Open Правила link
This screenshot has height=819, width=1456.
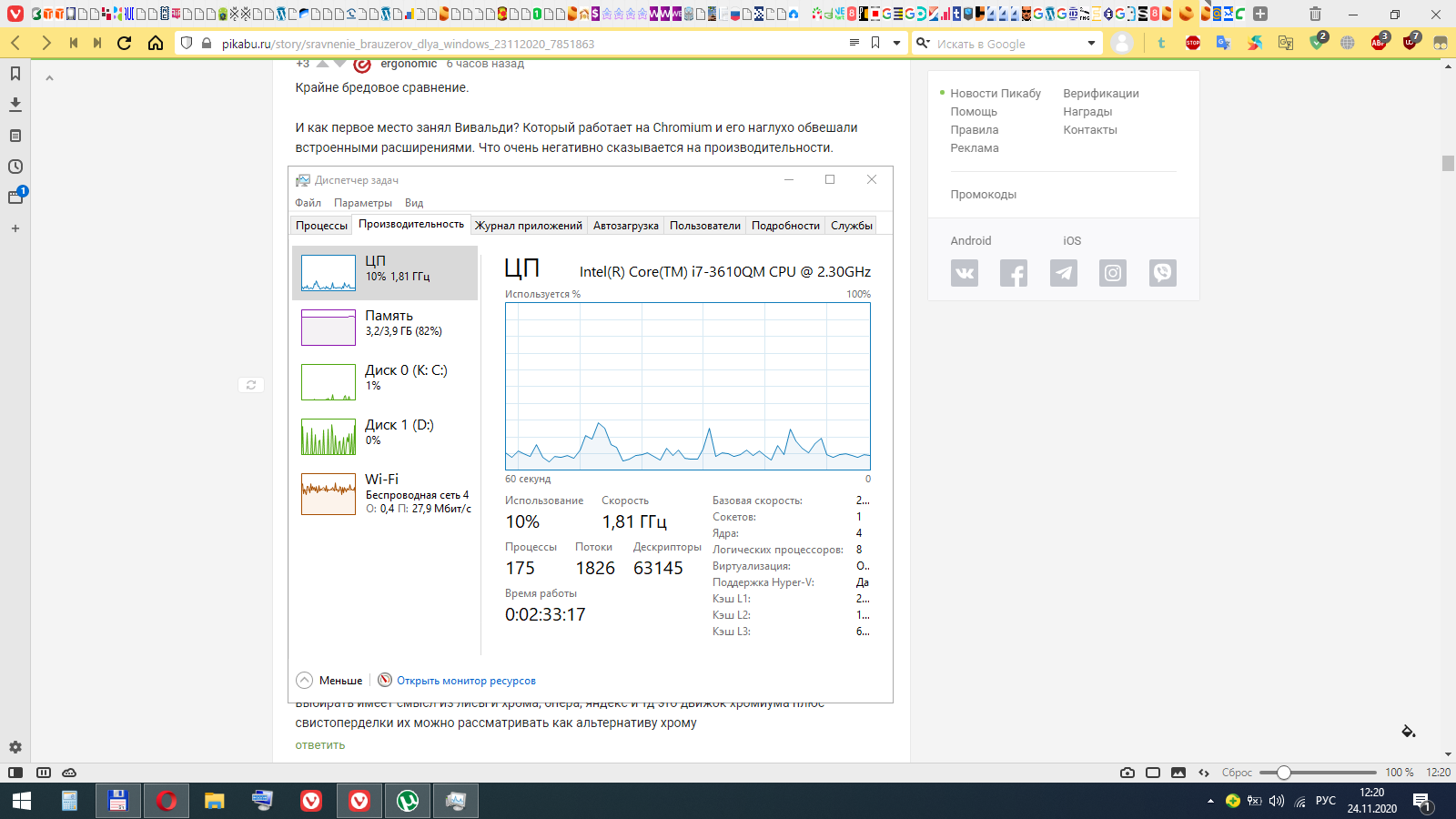point(975,129)
